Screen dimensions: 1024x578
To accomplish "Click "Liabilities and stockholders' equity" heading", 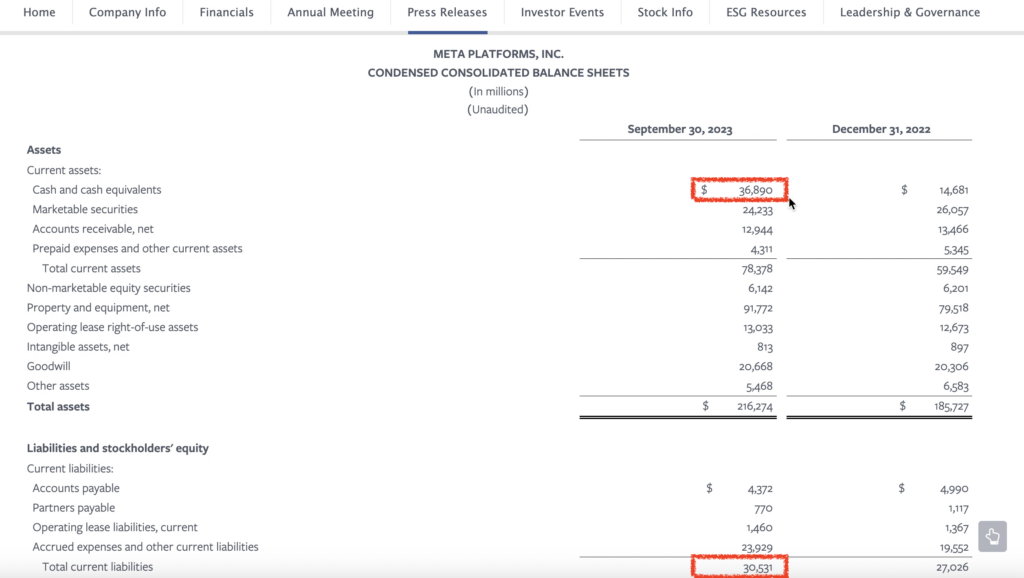I will click(x=118, y=448).
